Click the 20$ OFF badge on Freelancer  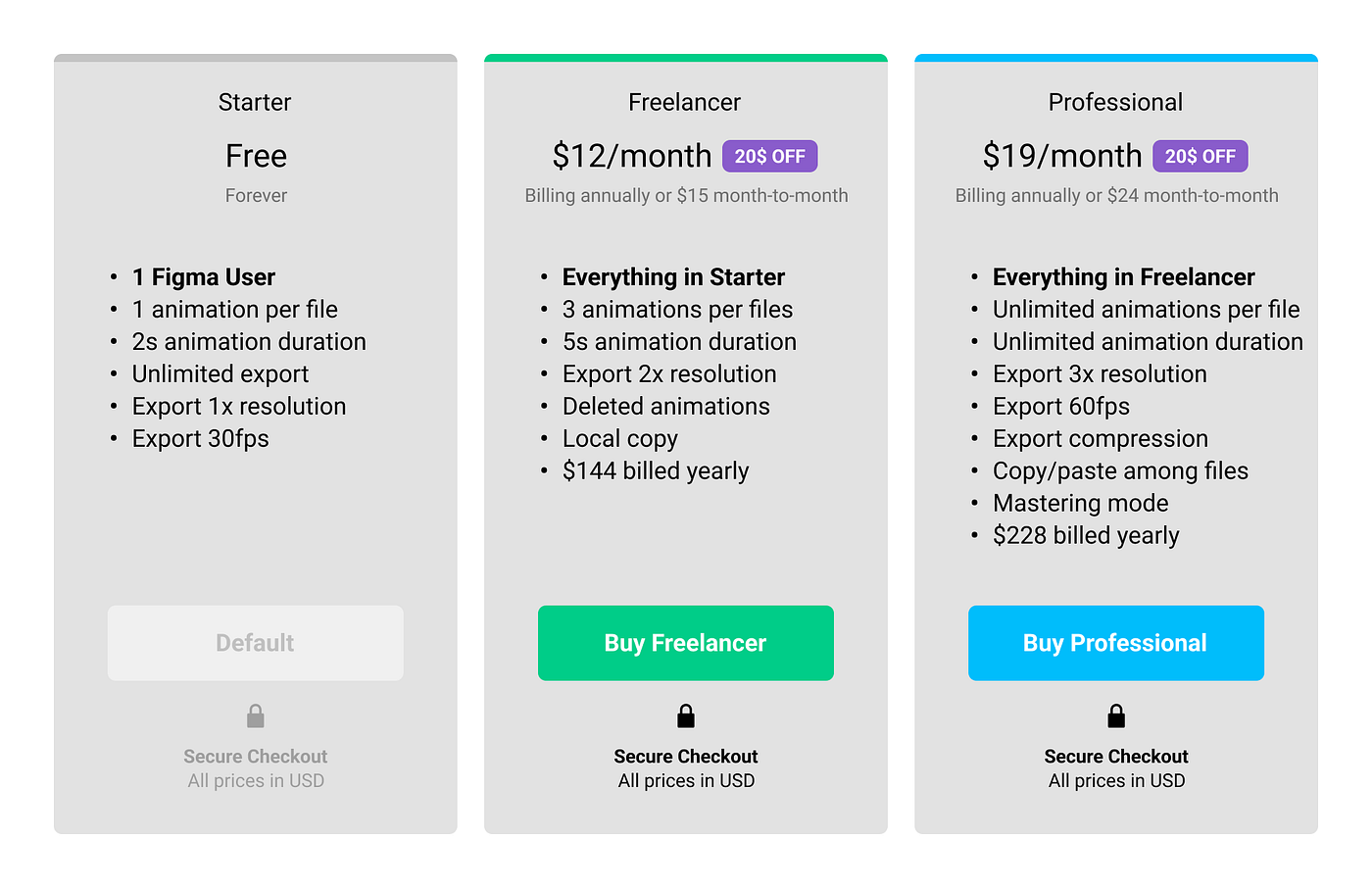tap(770, 156)
